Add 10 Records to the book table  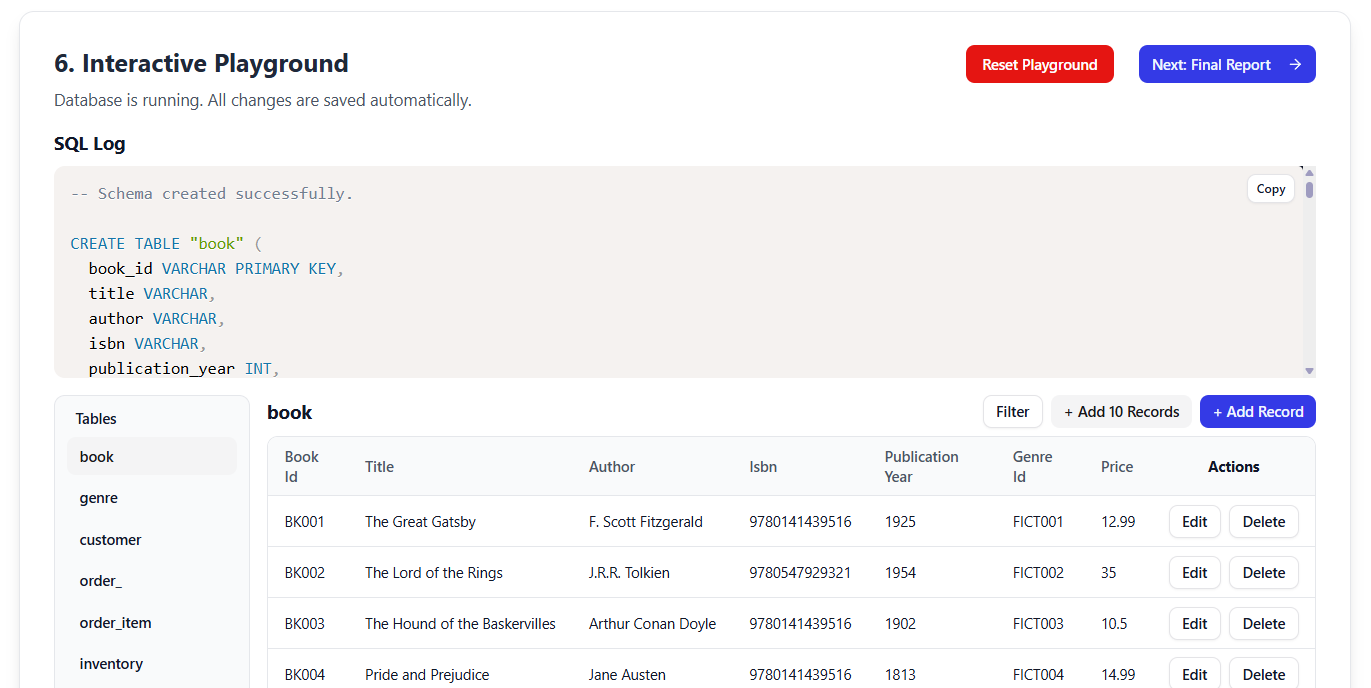coord(1120,412)
